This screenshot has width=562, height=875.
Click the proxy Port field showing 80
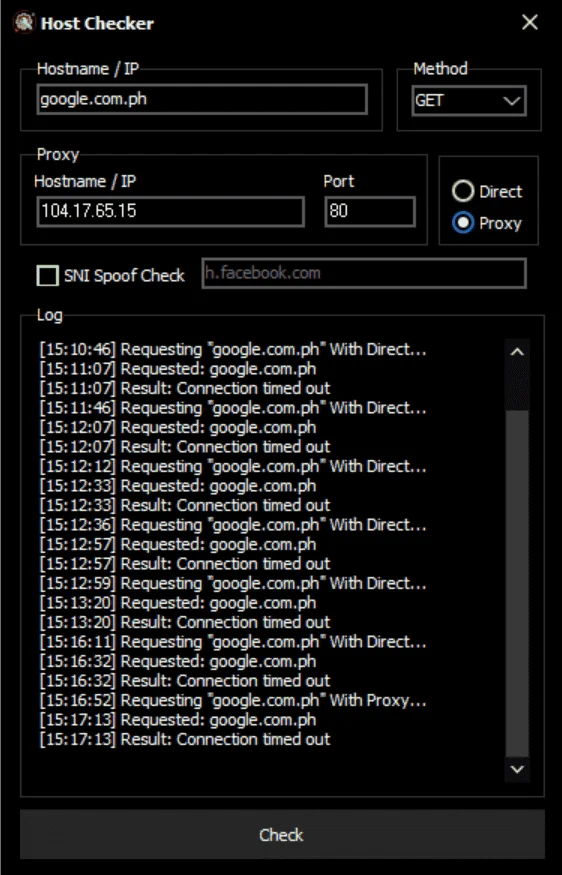(x=370, y=211)
